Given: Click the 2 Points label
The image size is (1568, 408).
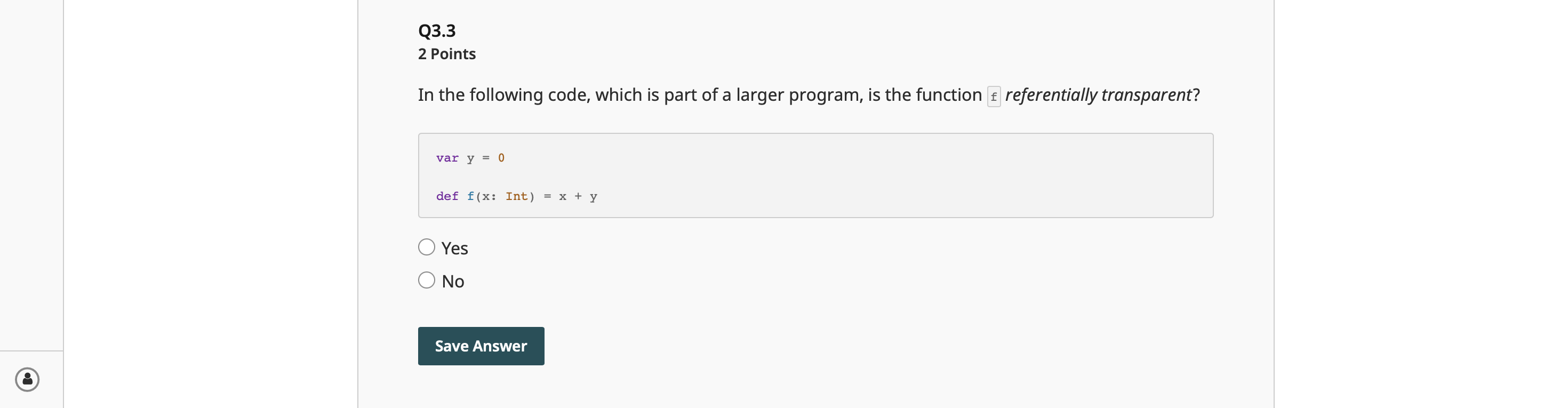Looking at the screenshot, I should [446, 53].
